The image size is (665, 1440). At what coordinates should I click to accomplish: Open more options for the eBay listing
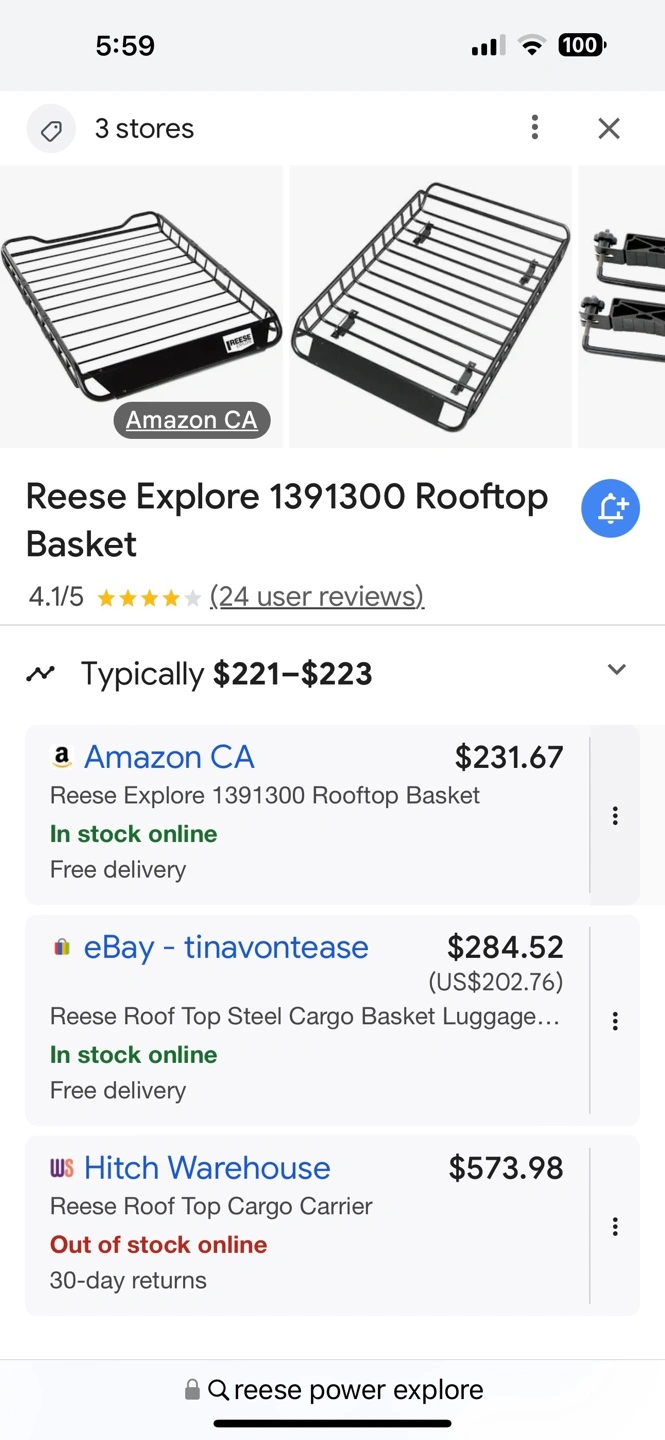[x=615, y=1021]
